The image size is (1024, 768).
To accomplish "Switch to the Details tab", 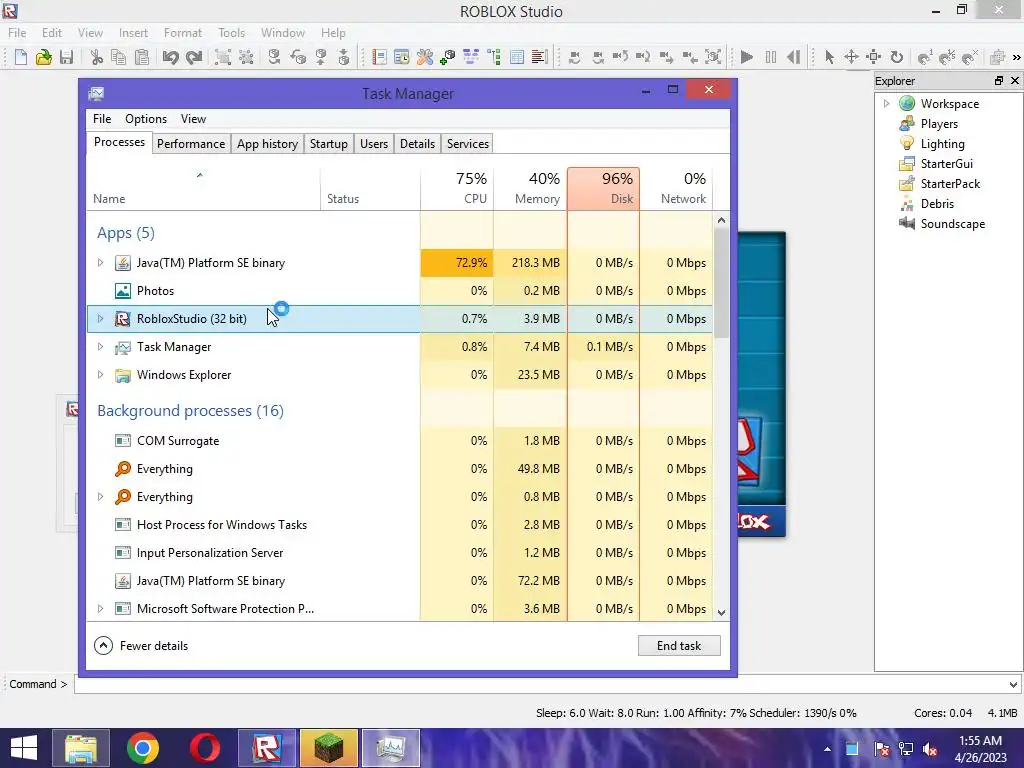I will (x=417, y=144).
